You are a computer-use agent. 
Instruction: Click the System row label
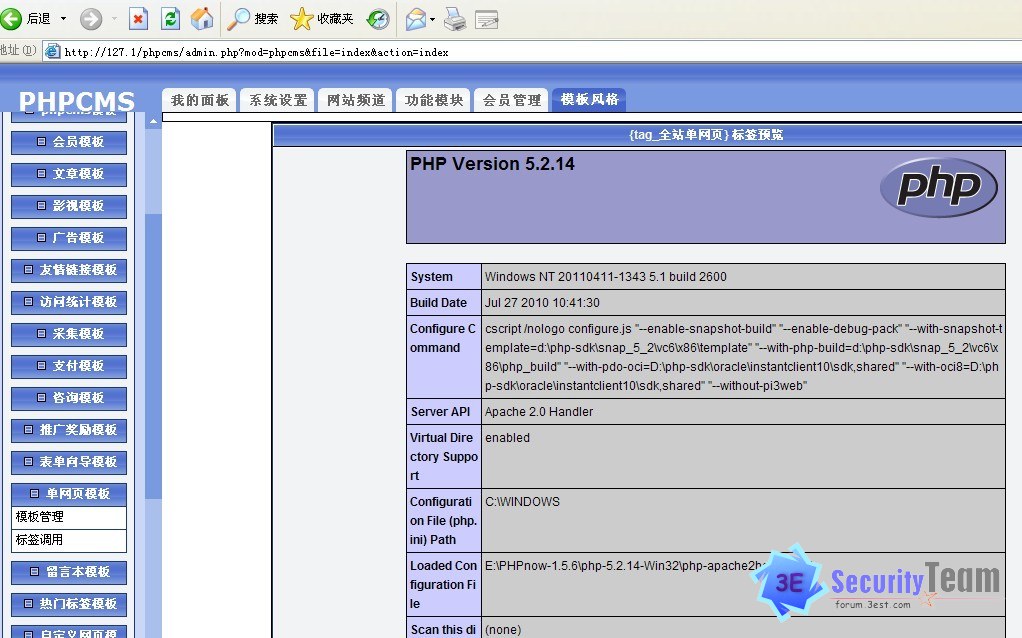[431, 277]
